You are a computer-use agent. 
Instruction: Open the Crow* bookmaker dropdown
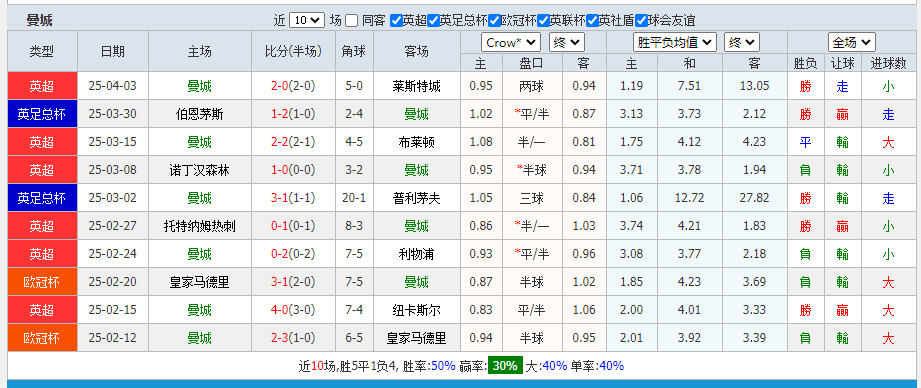pyautogui.click(x=510, y=42)
